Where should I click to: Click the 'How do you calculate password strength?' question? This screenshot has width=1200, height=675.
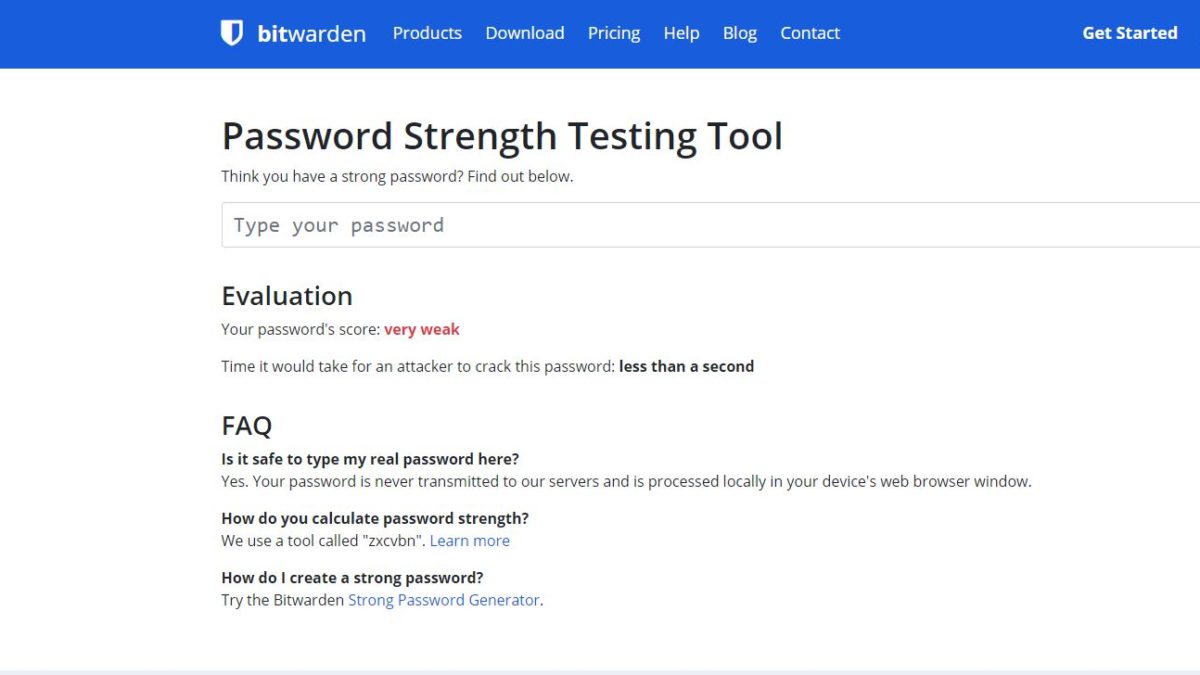point(375,518)
